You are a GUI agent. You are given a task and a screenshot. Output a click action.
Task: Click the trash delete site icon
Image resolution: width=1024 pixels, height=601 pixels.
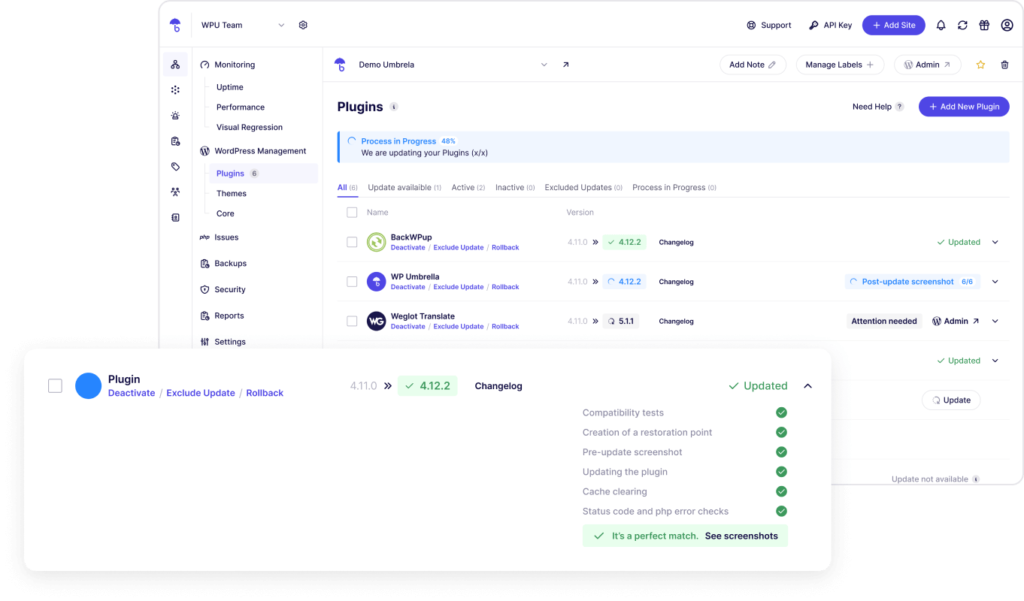pyautogui.click(x=1004, y=65)
